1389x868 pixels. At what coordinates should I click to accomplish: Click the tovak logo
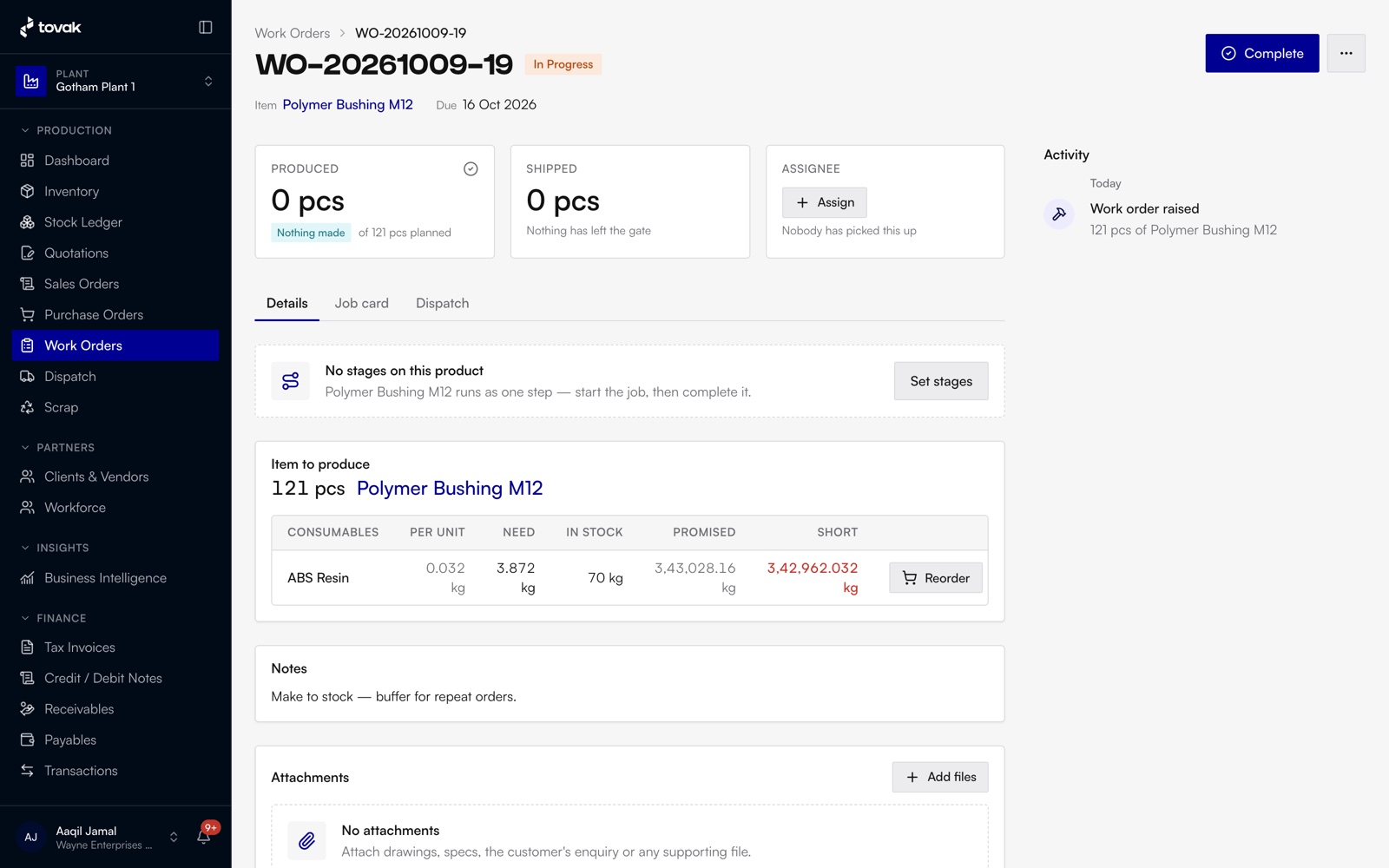click(x=50, y=27)
